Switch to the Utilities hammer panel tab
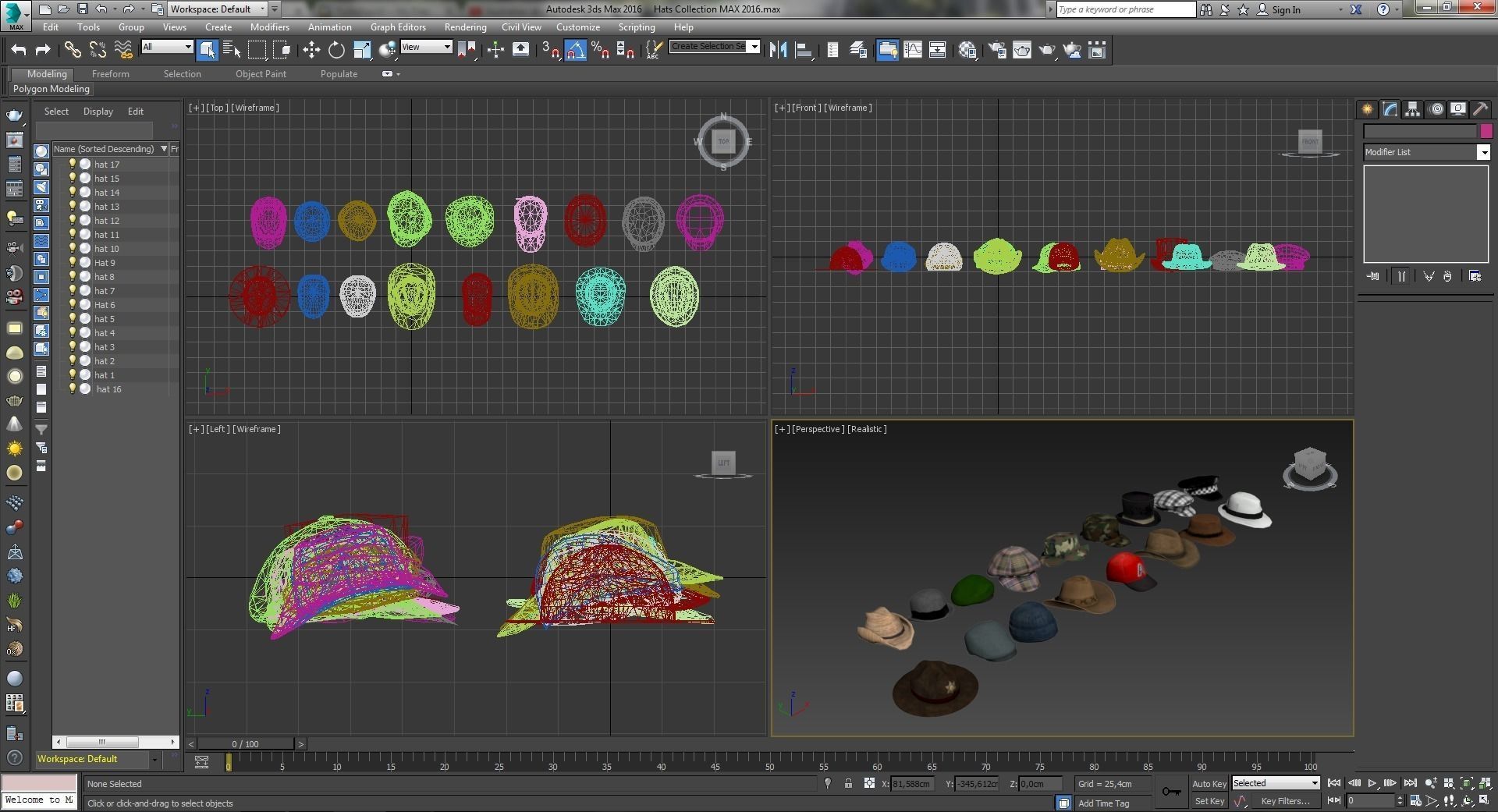This screenshot has height=812, width=1498. point(1480,109)
